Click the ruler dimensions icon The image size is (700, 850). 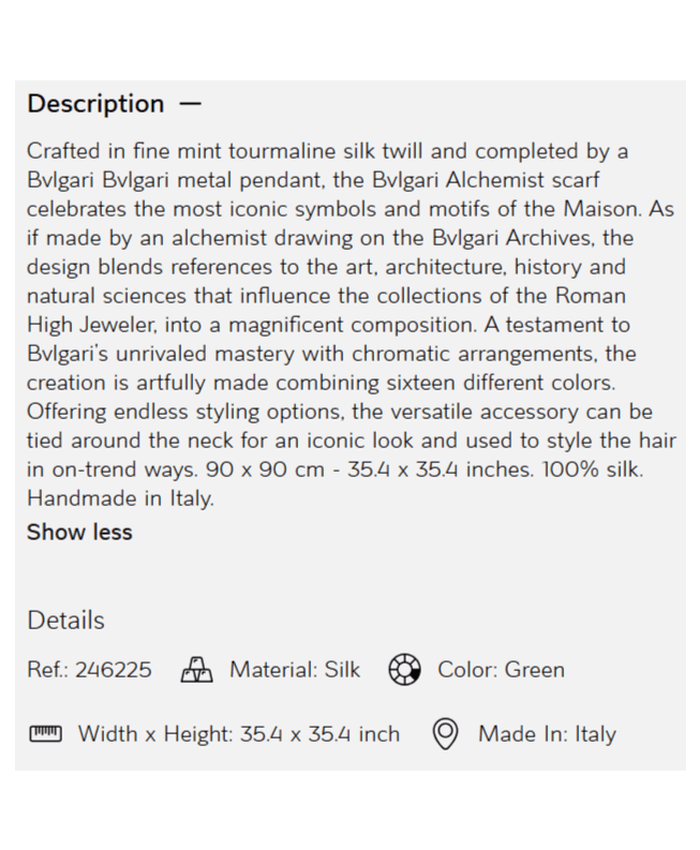45,734
